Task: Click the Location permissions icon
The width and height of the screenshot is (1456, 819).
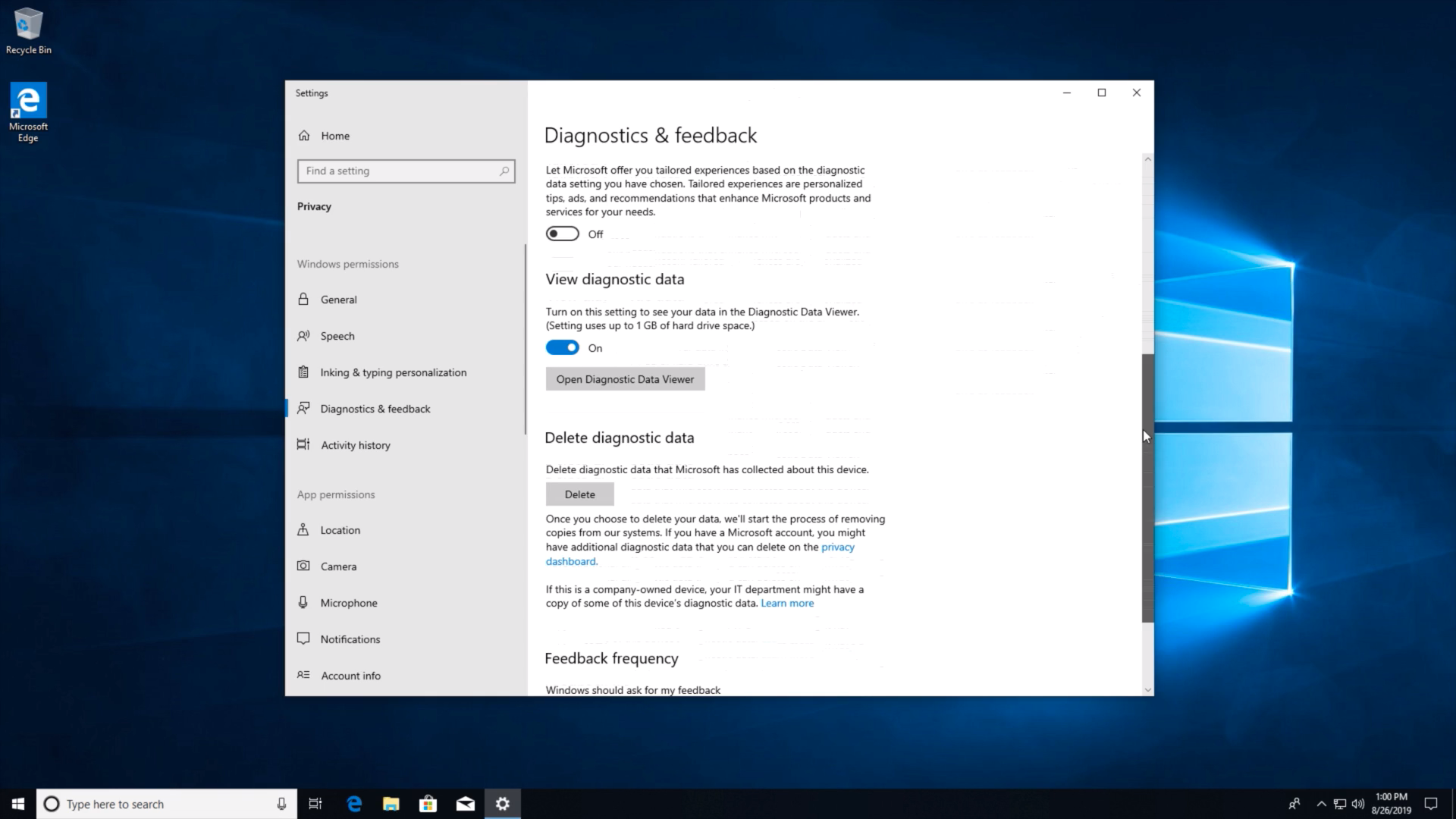Action: pos(303,529)
